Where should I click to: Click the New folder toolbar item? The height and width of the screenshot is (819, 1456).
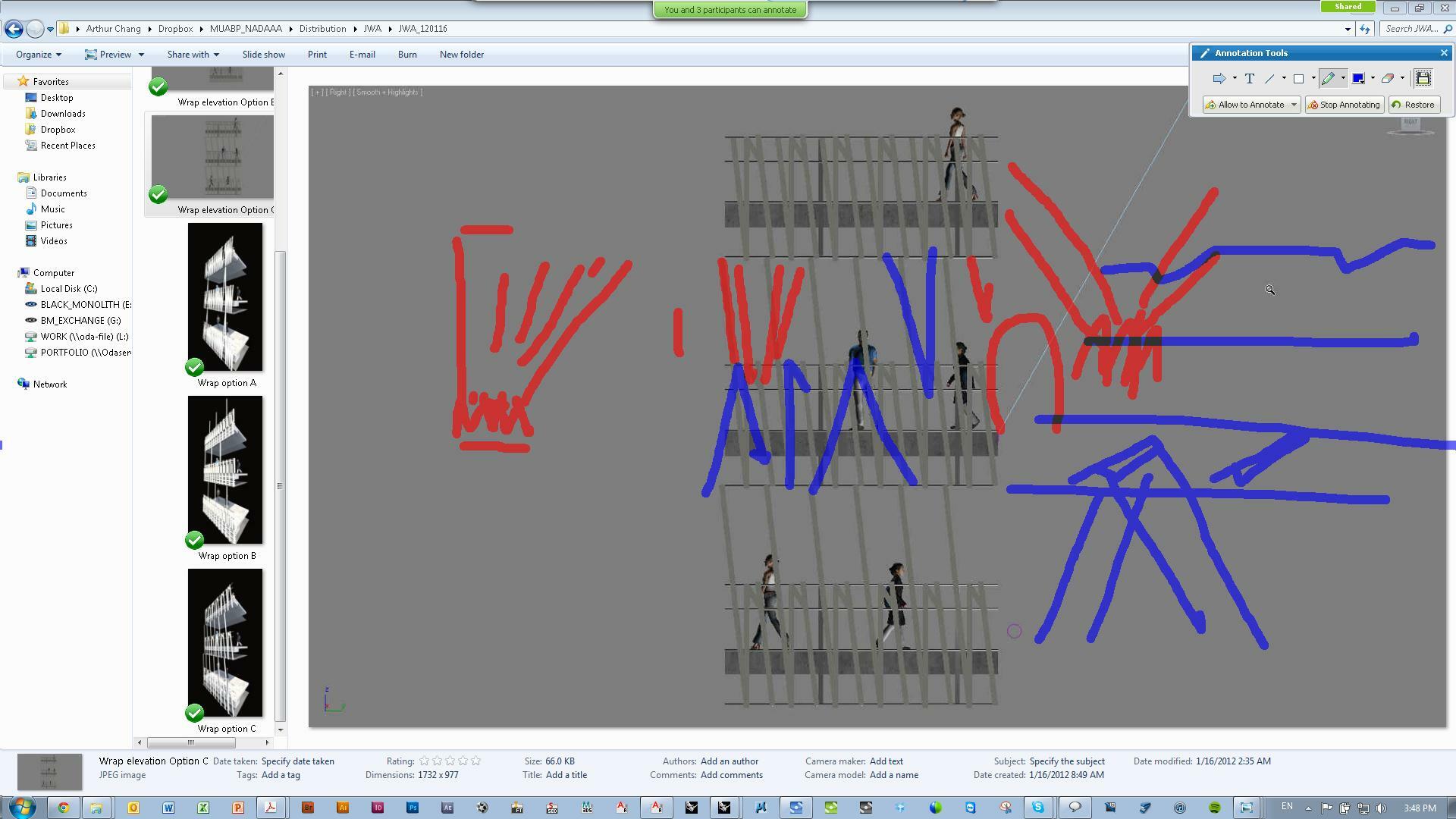462,55
